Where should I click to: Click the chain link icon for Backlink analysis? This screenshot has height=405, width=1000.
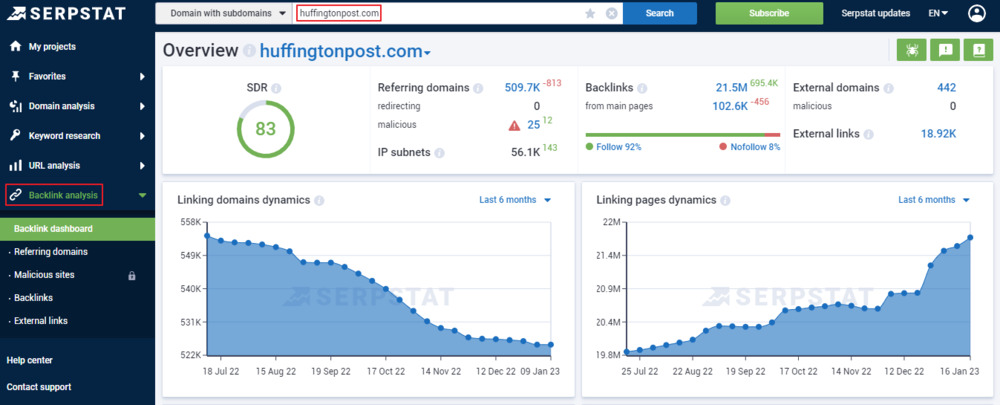pyautogui.click(x=16, y=195)
